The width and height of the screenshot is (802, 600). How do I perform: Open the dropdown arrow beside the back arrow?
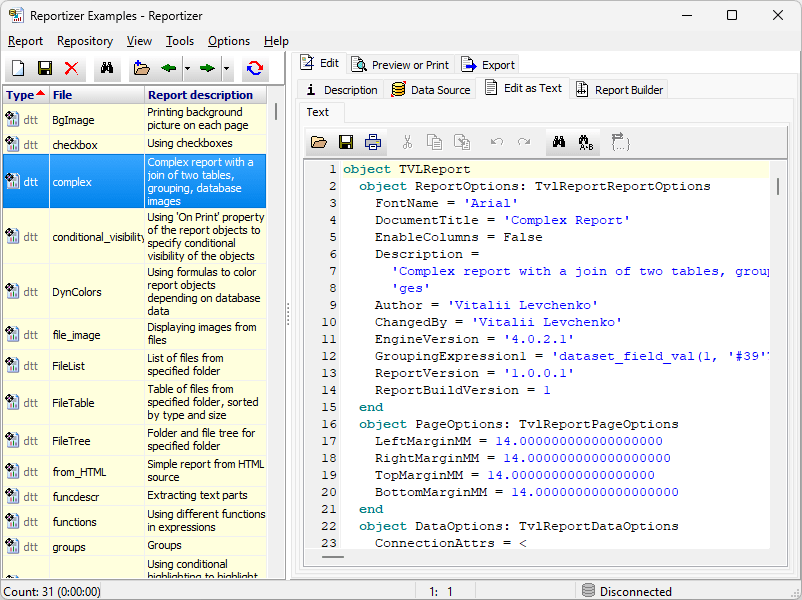point(187,68)
